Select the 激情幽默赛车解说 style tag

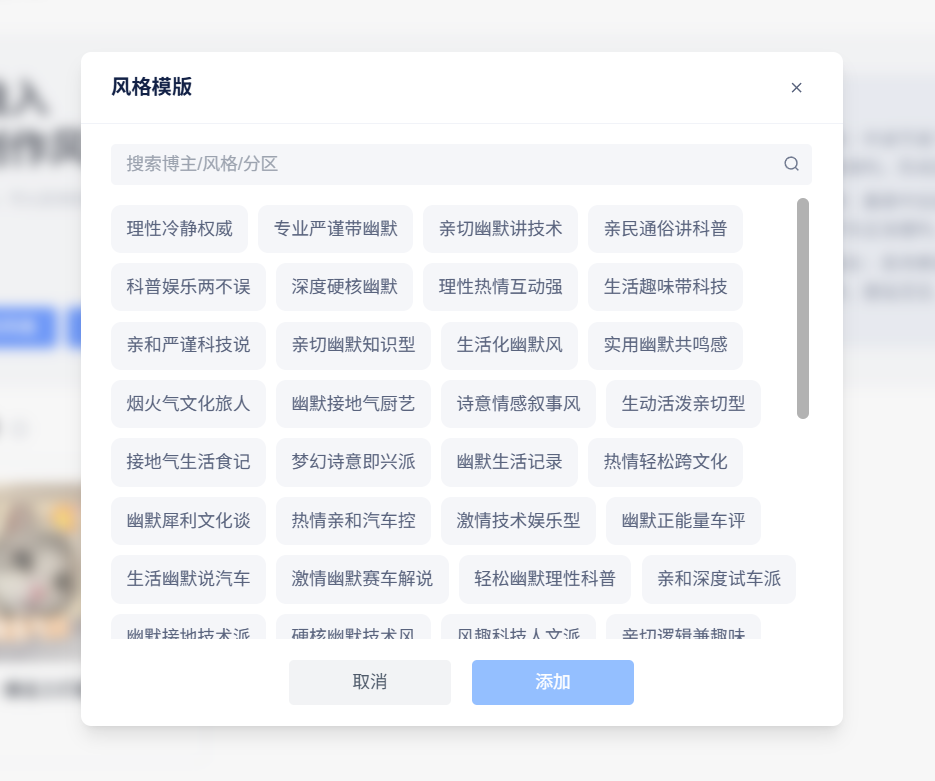362,579
